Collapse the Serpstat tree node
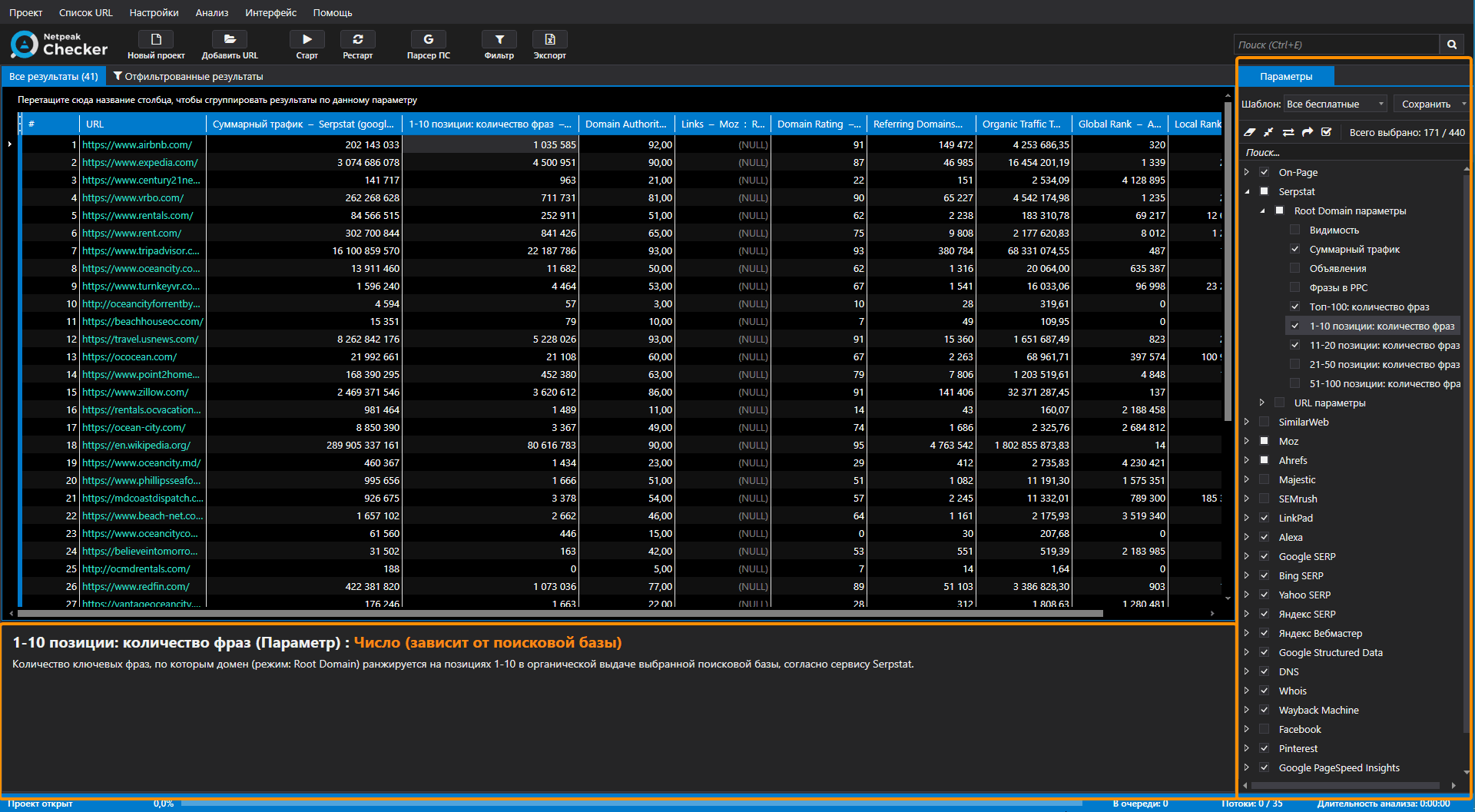The image size is (1475, 812). coord(1247,191)
